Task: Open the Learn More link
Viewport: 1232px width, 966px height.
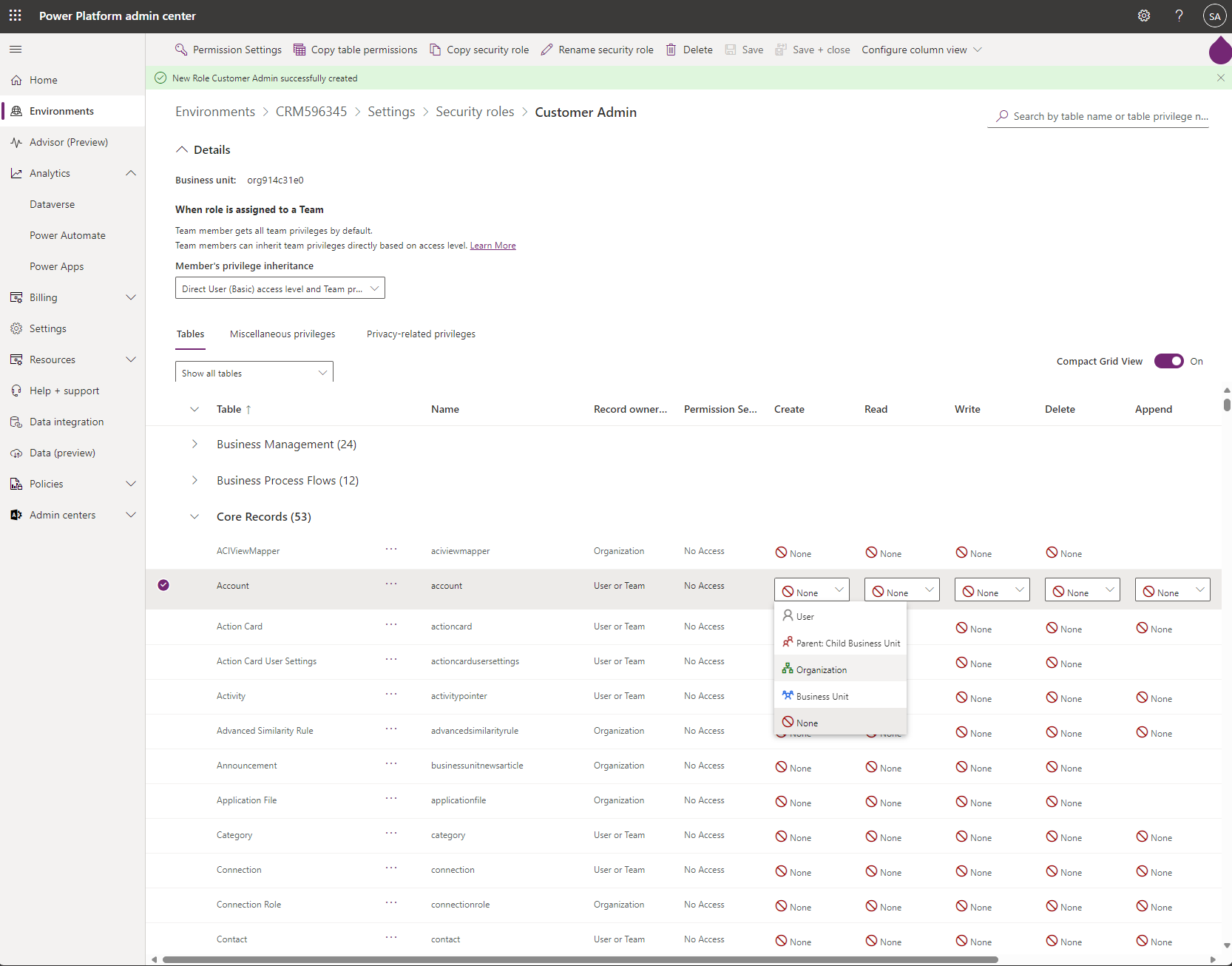Action: 493,246
